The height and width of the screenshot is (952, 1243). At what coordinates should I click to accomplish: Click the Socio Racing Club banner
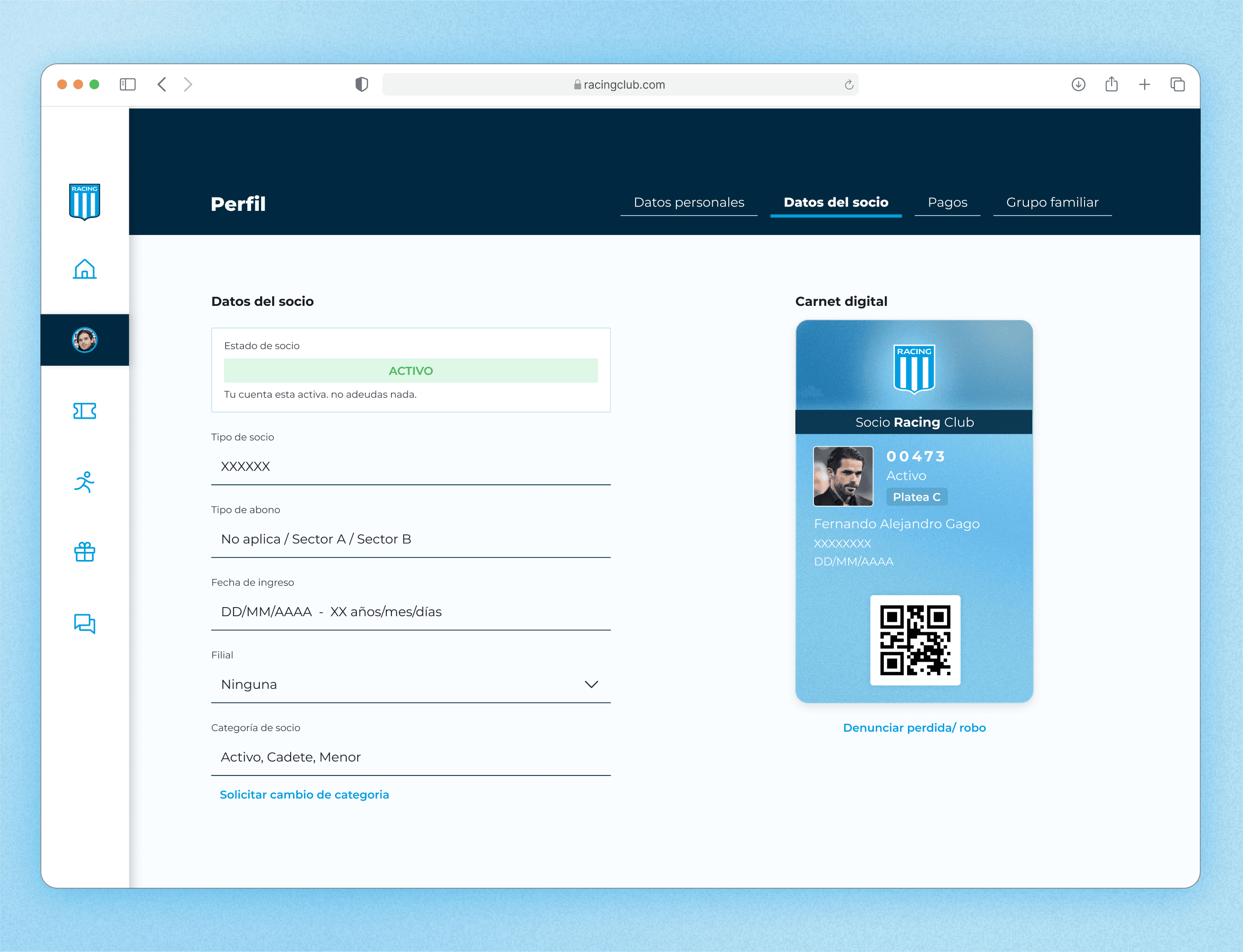pos(914,422)
